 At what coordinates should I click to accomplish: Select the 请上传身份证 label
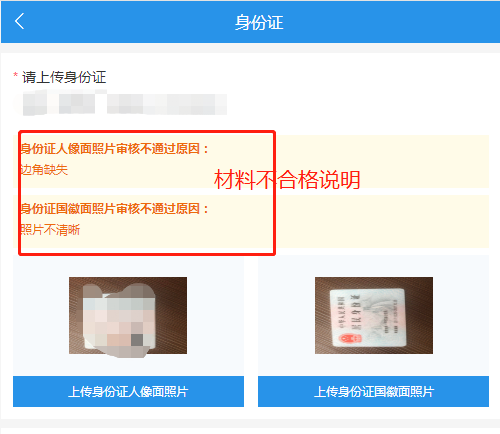point(64,77)
